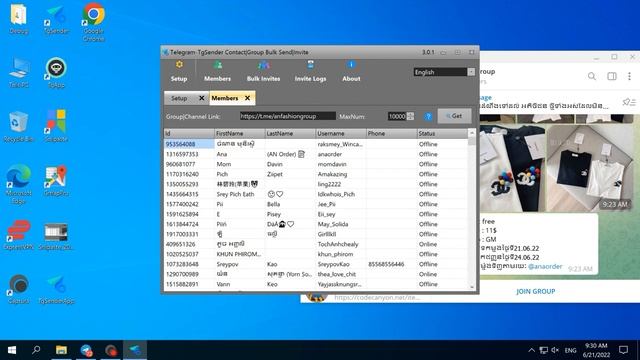Image resolution: width=640 pixels, height=360 pixels.
Task: Click the Group|Channel Link input field
Action: pos(288,116)
